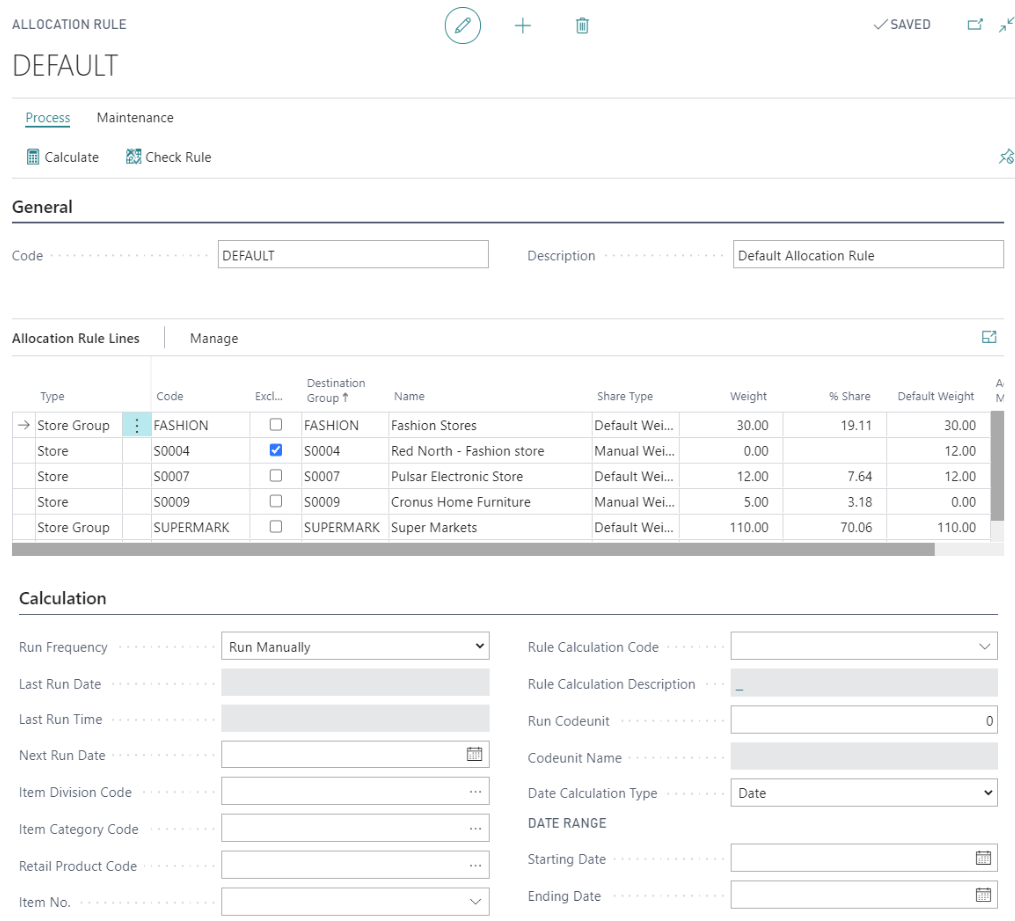Switch to the Maintenance tab
The image size is (1015, 921).
coord(135,118)
